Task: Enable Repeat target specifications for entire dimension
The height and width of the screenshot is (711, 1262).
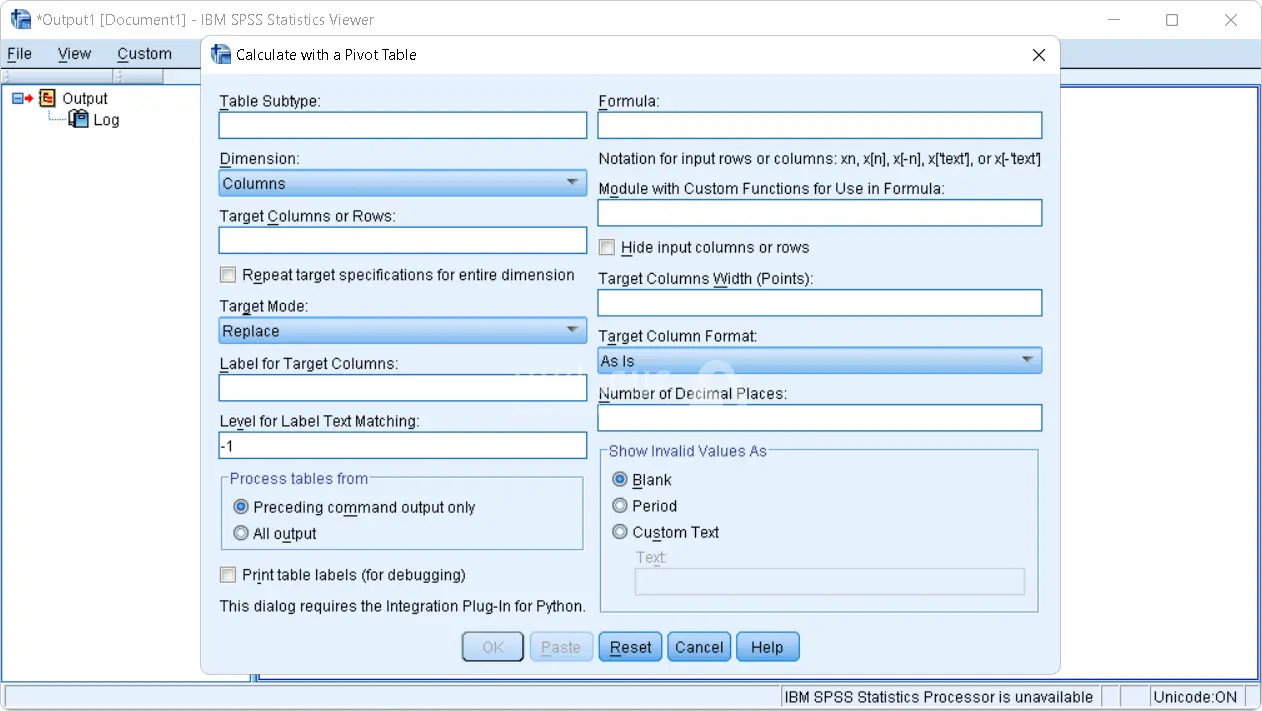Action: point(229,275)
